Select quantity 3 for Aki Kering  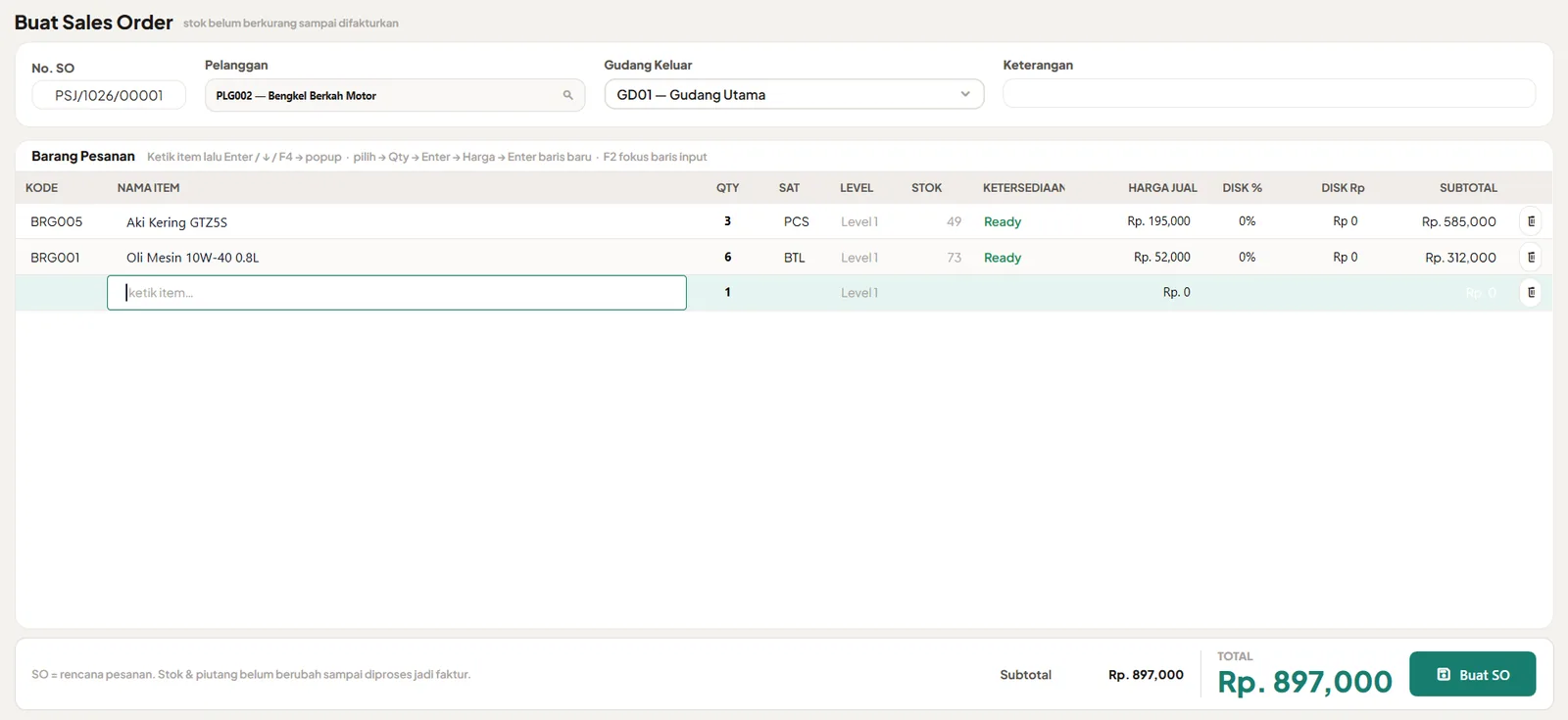click(x=727, y=221)
